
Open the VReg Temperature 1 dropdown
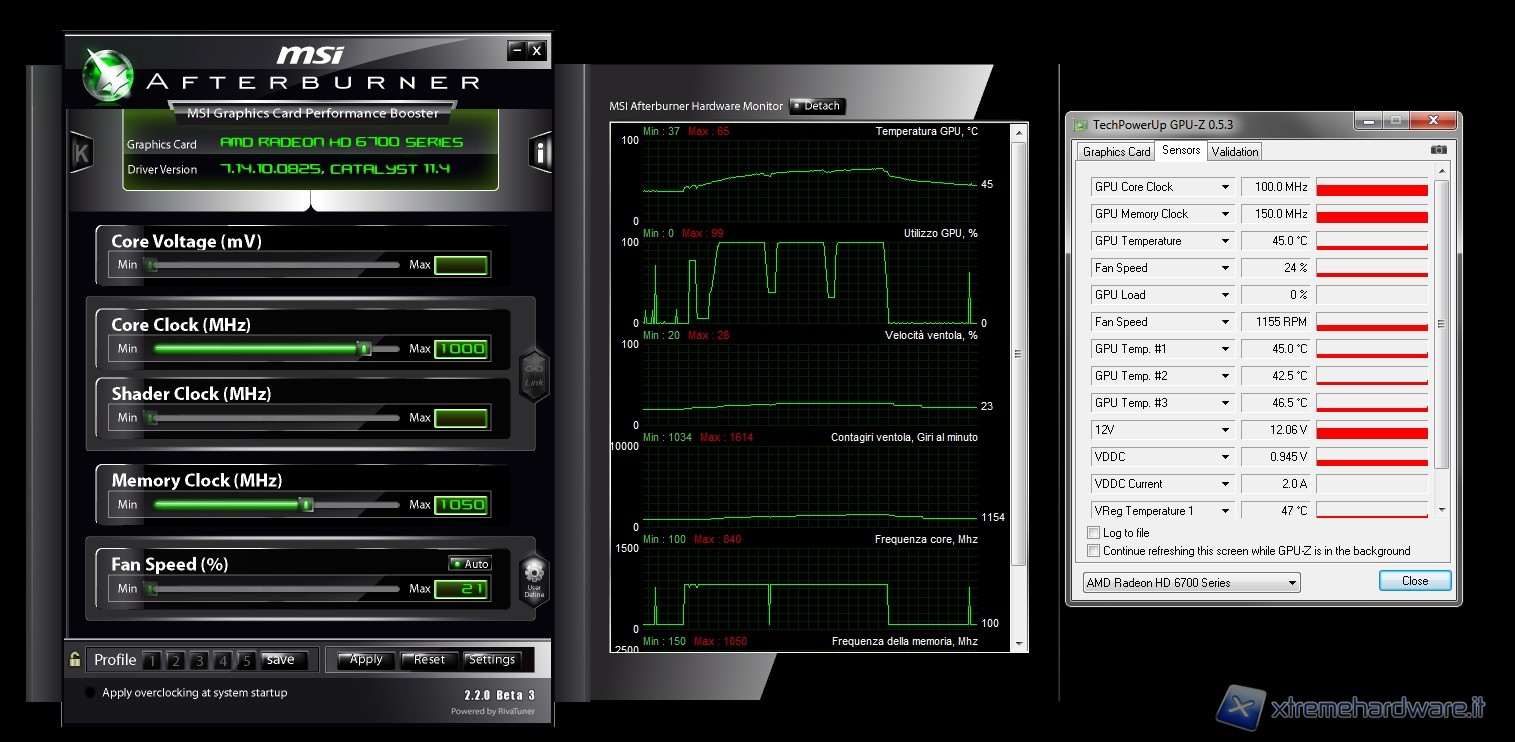(1225, 511)
